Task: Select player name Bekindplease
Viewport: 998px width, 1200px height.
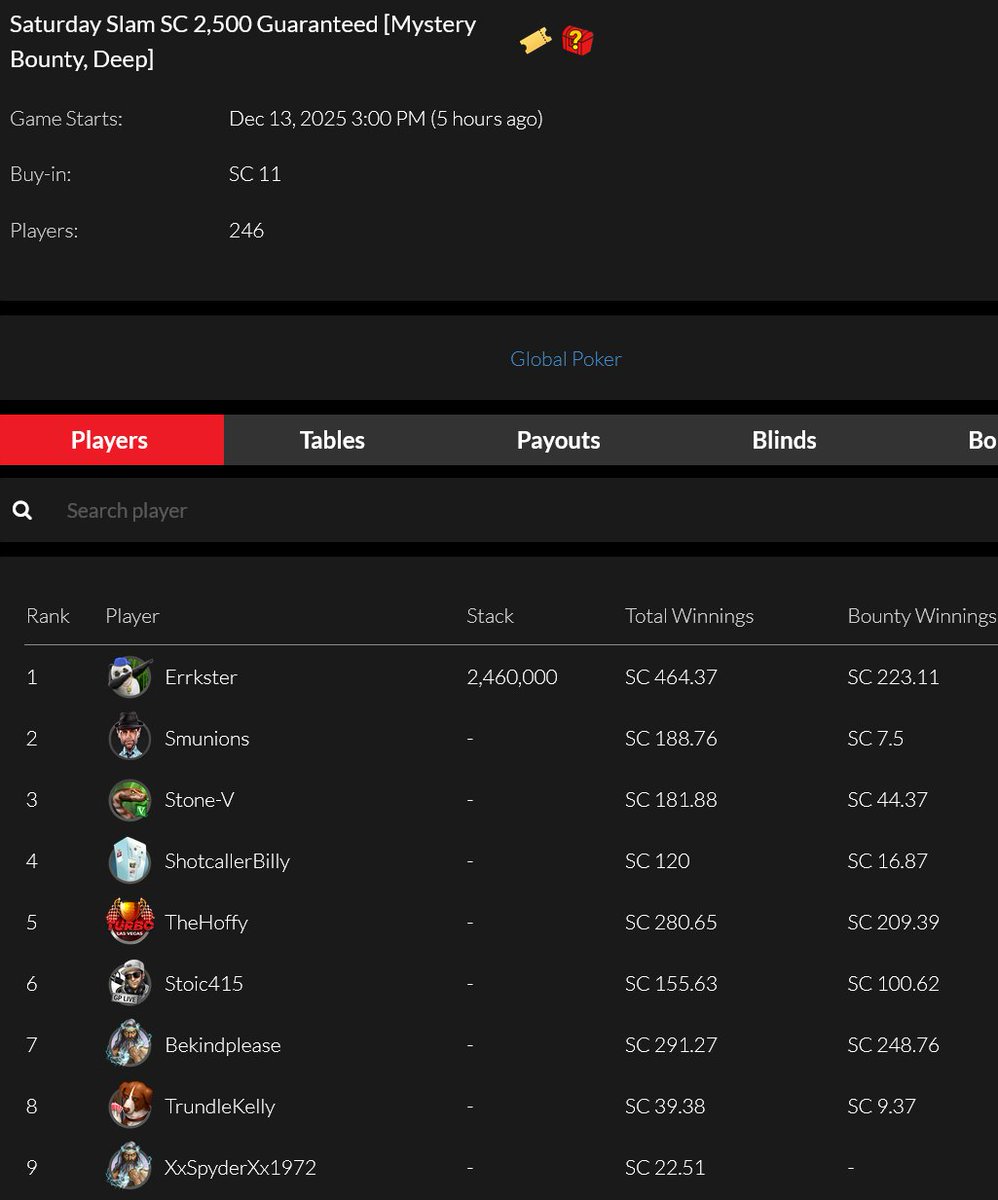Action: 223,1045
